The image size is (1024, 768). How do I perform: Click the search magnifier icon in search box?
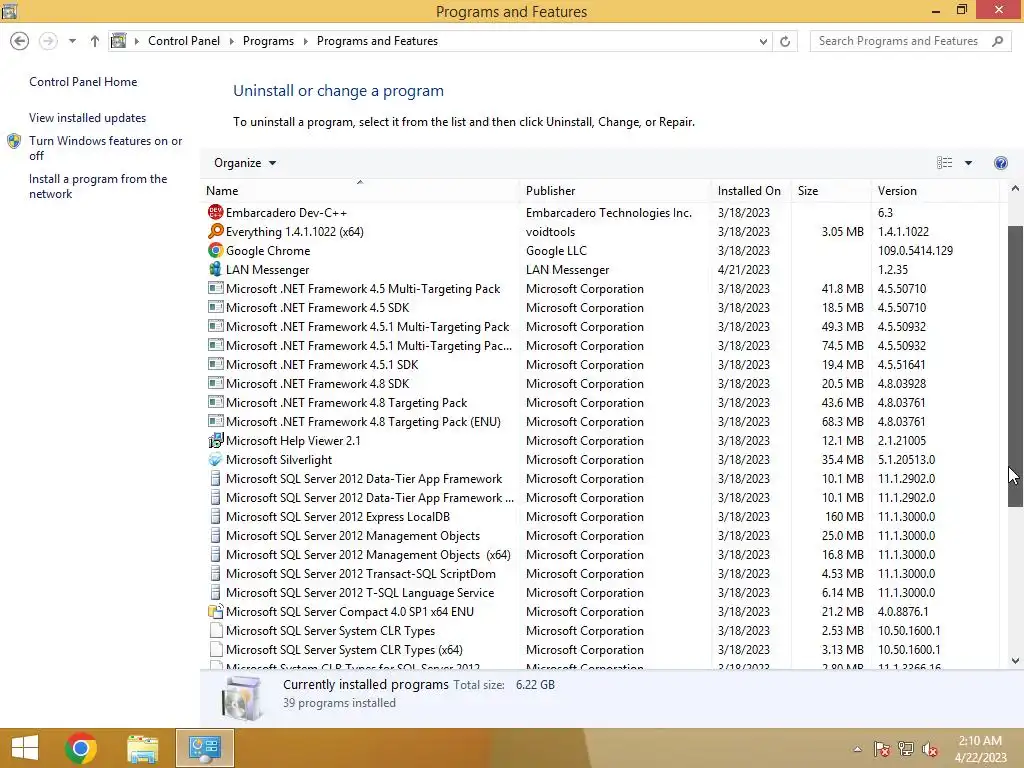coord(997,41)
